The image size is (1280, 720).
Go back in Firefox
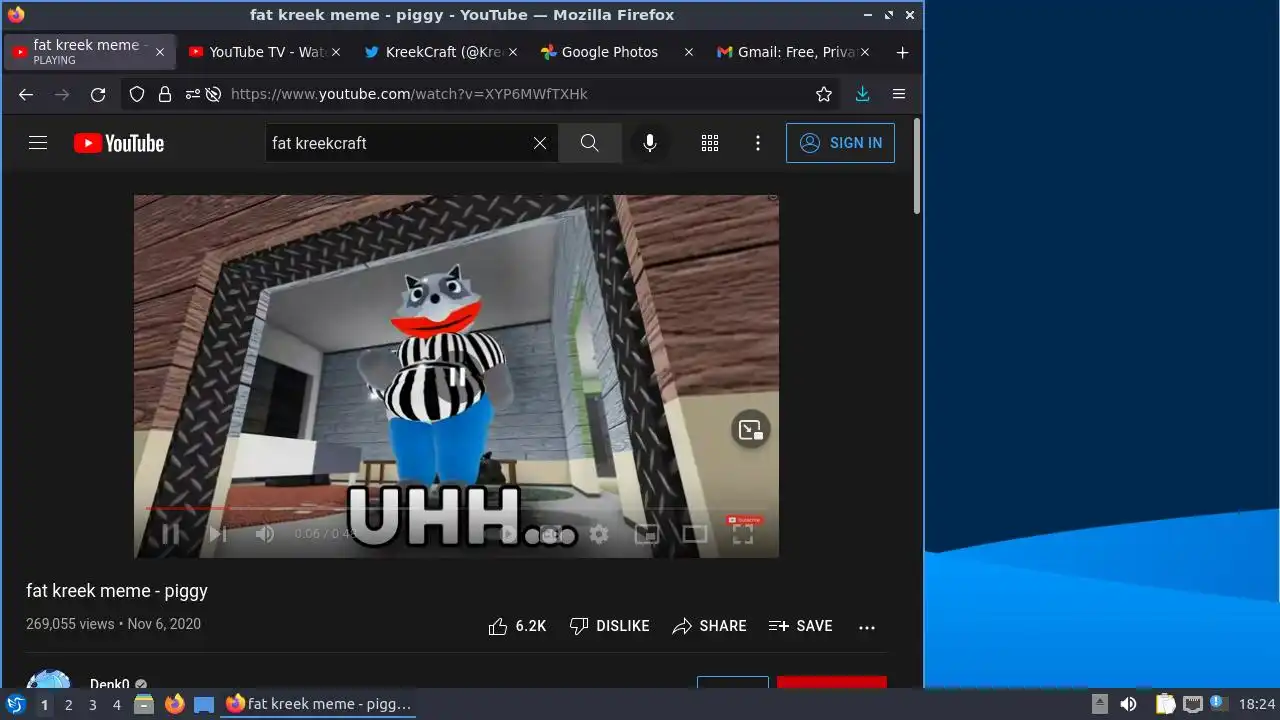26,94
